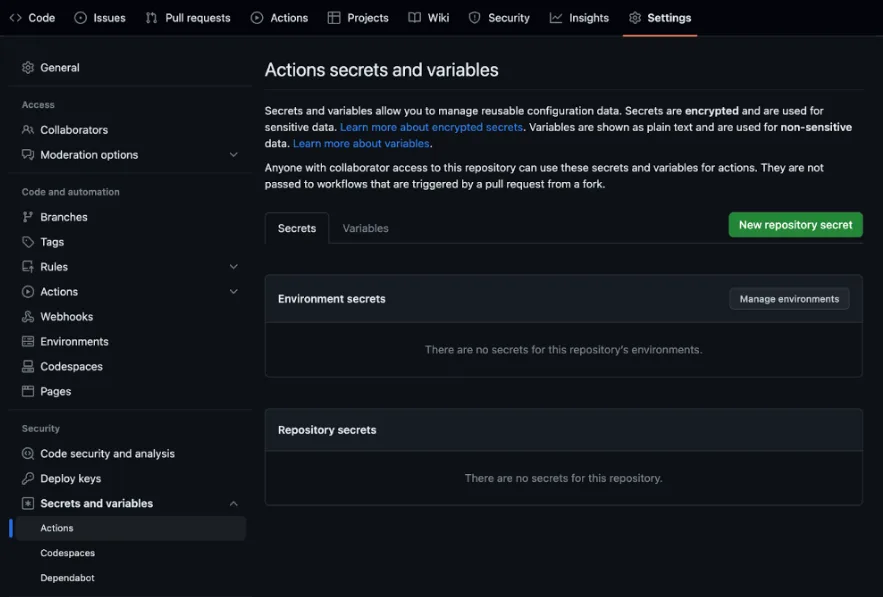Screen dimensions: 883x597
Task: Open the Issues tab
Action: [100, 18]
